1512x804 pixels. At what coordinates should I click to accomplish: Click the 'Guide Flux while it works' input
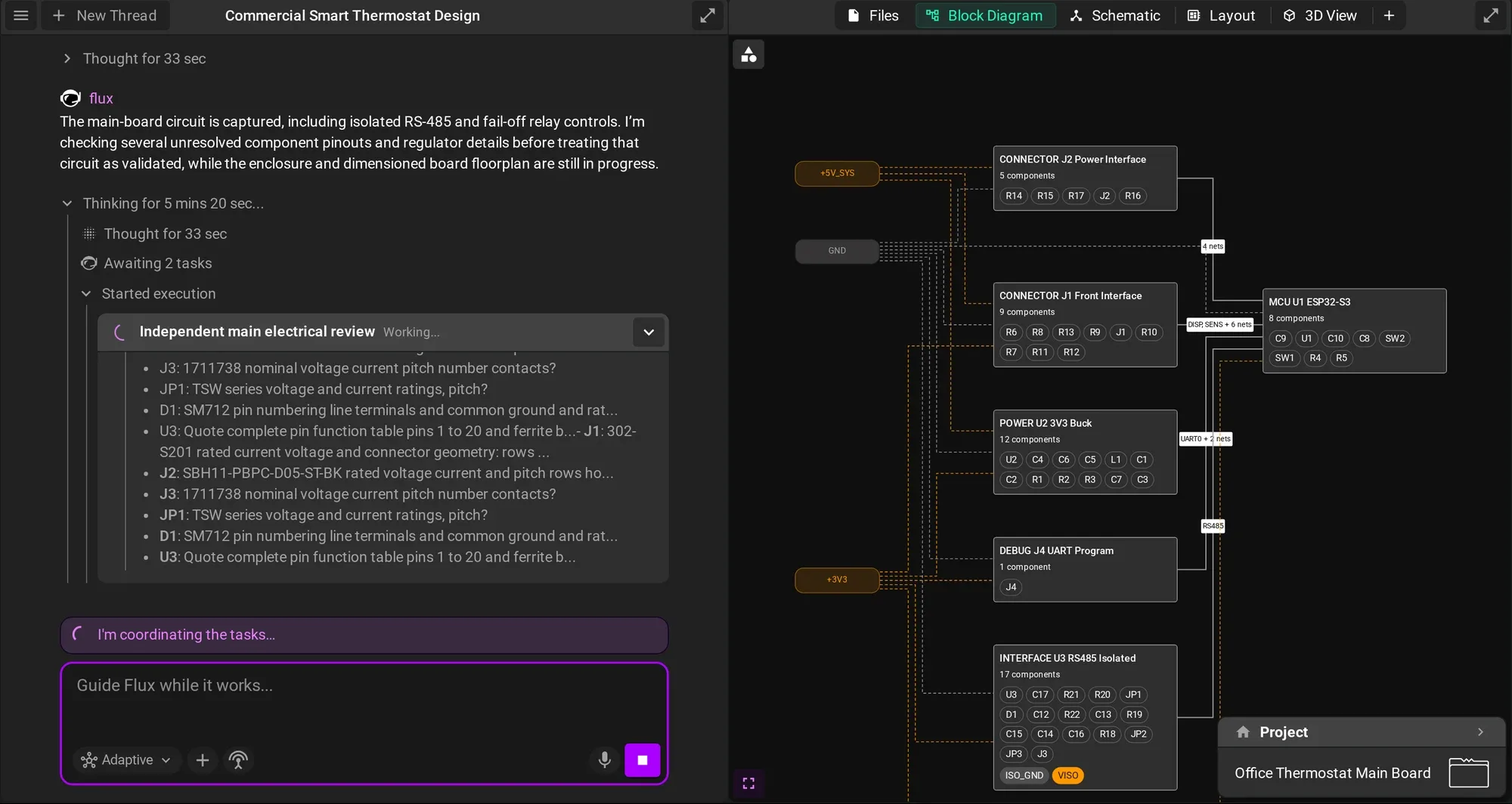coord(363,686)
